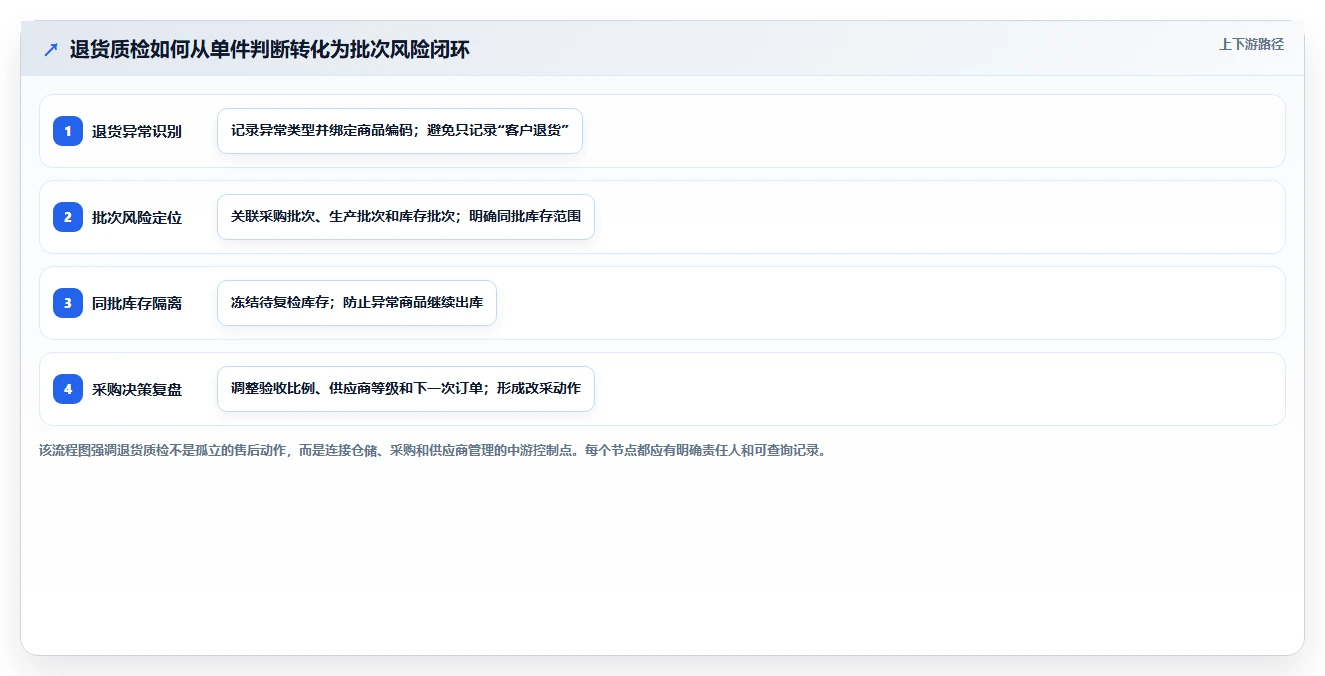This screenshot has height=676, width=1325.
Task: Click the 调整验收比例、供应商等级 description box
Action: (406, 389)
